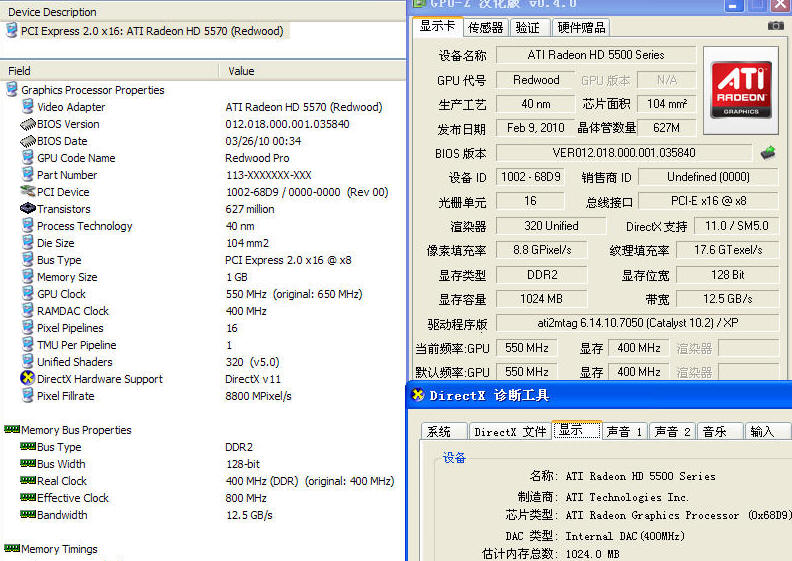Open the 音乐 tab in DirectX tool
The image size is (792, 561).
(719, 431)
